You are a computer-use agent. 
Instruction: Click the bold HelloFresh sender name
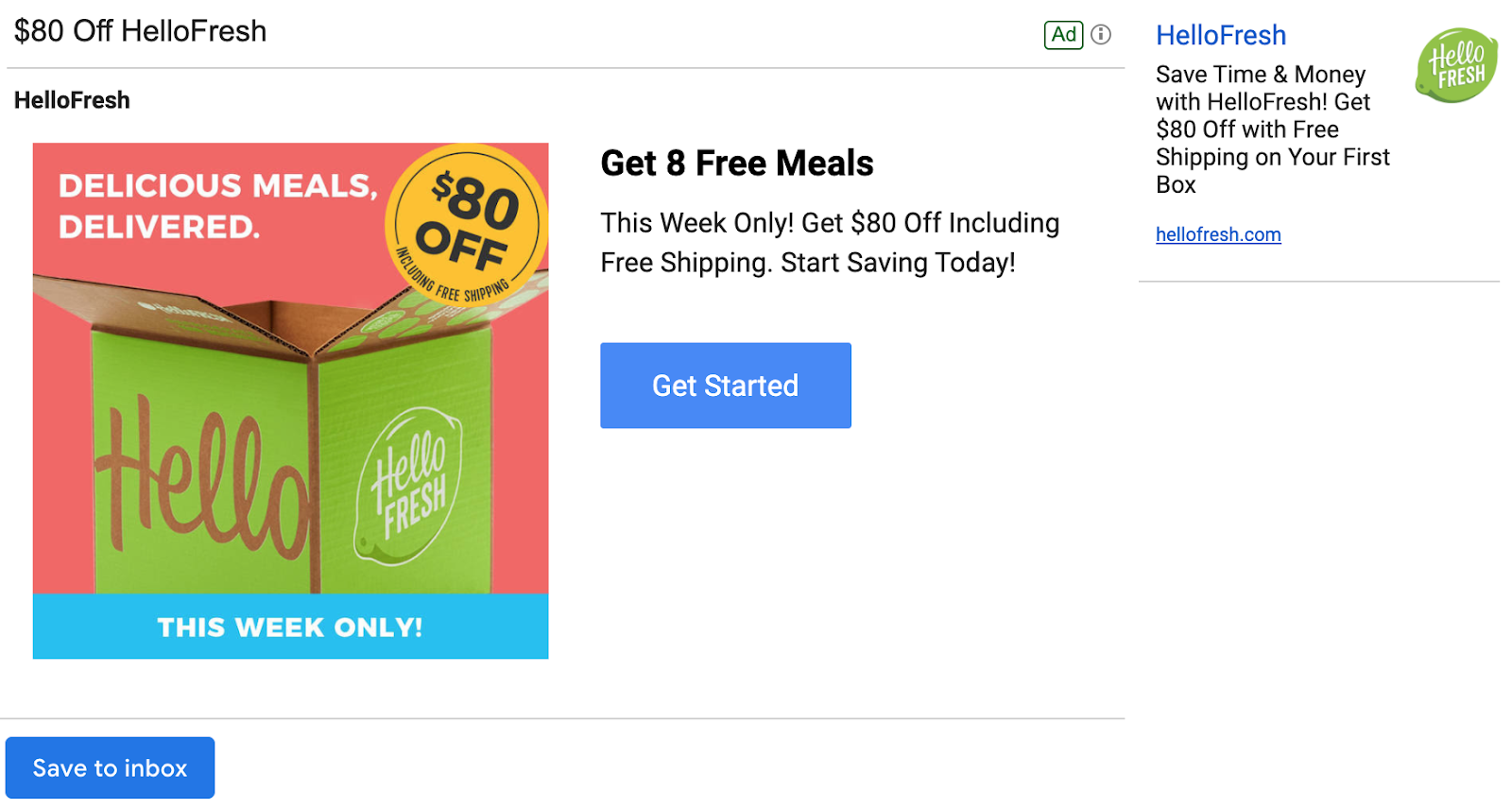point(72,100)
